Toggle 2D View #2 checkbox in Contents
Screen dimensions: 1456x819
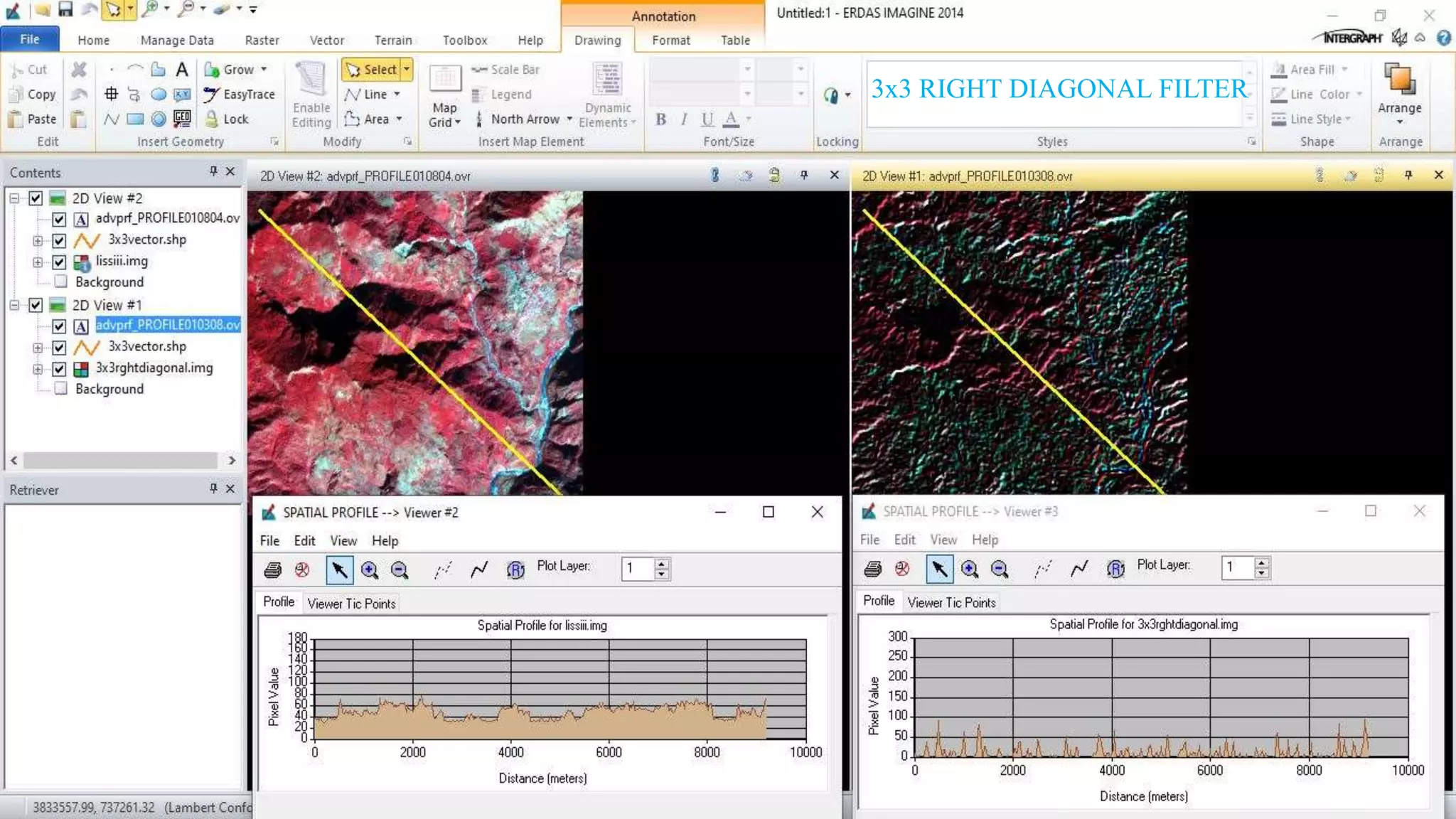(x=36, y=198)
